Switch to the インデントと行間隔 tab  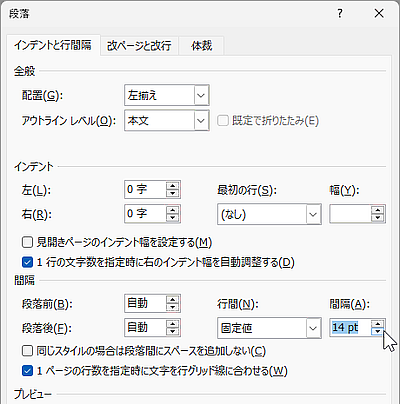pos(53,45)
